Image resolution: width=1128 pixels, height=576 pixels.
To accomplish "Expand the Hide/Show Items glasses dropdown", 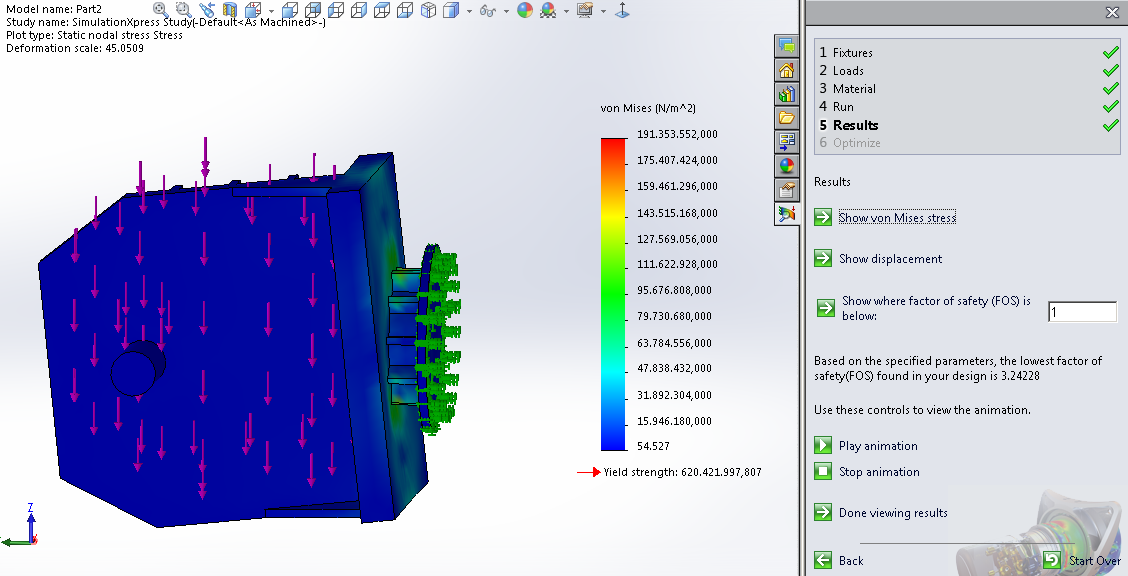I will (507, 11).
